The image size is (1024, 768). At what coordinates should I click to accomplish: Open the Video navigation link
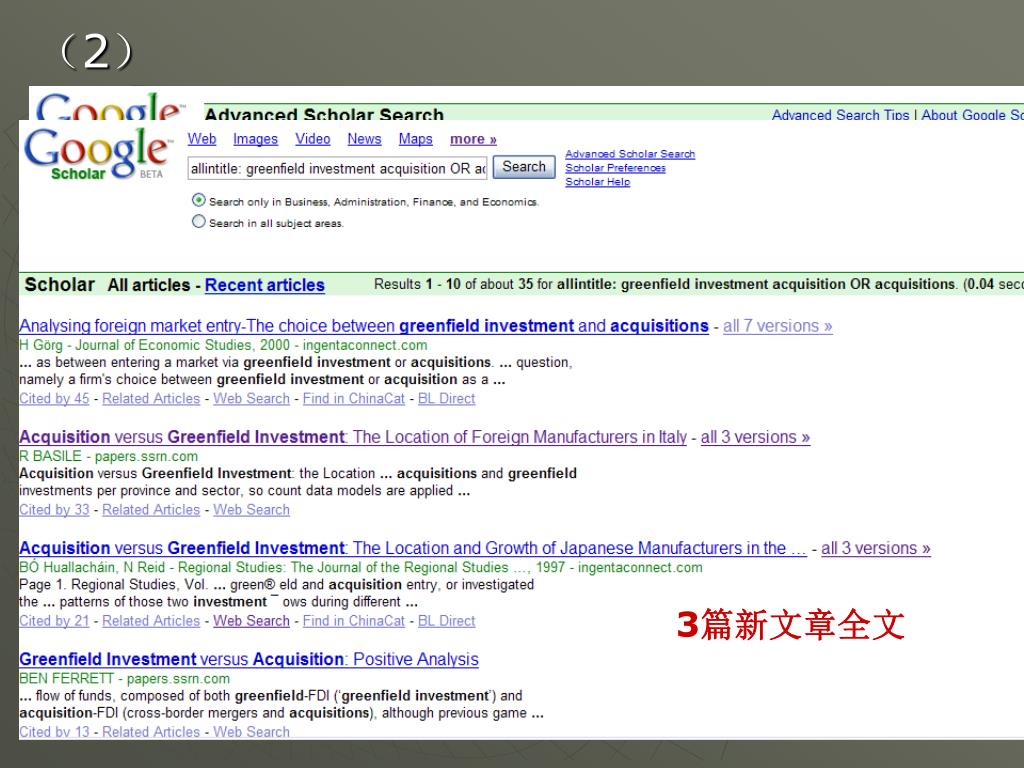pyautogui.click(x=312, y=139)
